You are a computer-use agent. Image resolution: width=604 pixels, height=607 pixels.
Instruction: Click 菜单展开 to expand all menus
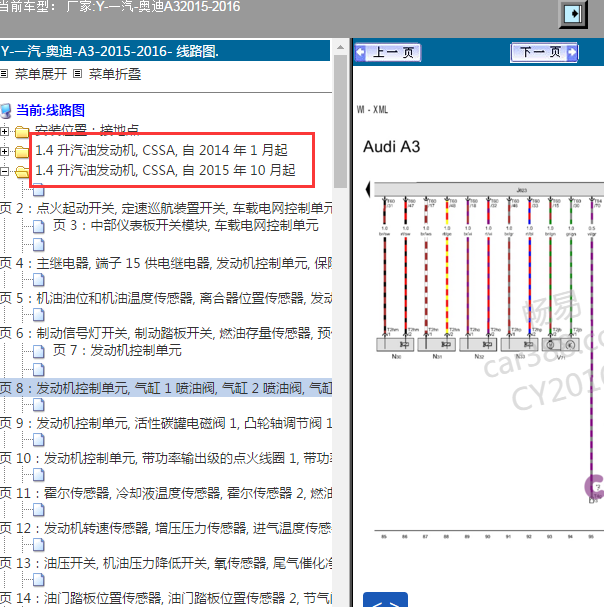[x=41, y=74]
